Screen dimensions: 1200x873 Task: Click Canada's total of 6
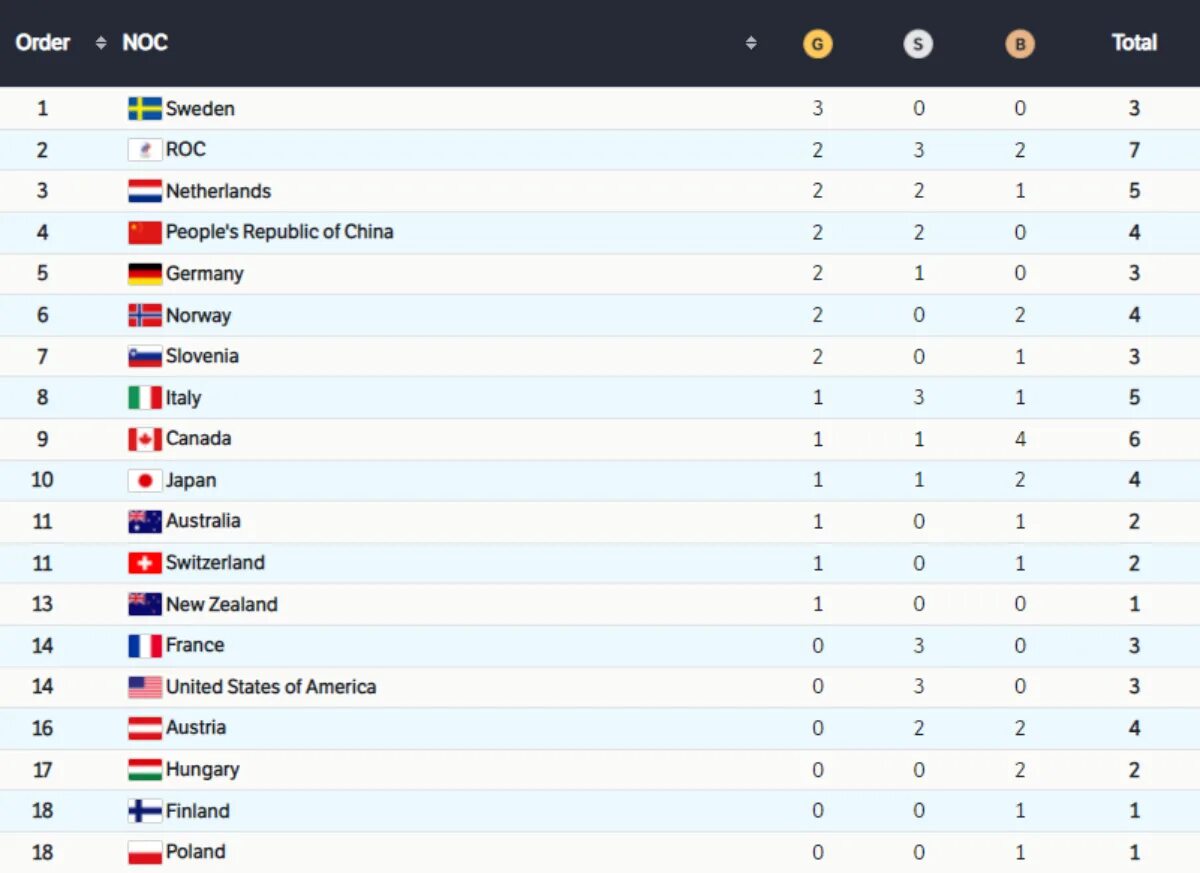coord(1134,439)
